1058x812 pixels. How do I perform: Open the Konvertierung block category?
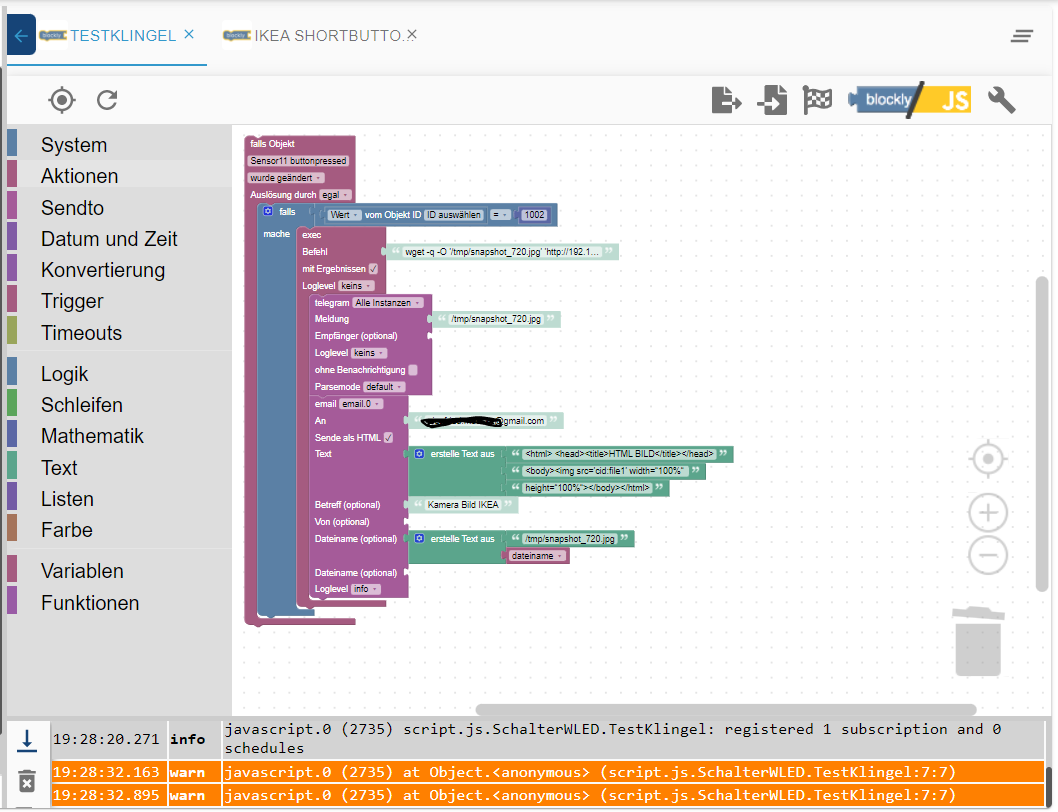(x=103, y=269)
